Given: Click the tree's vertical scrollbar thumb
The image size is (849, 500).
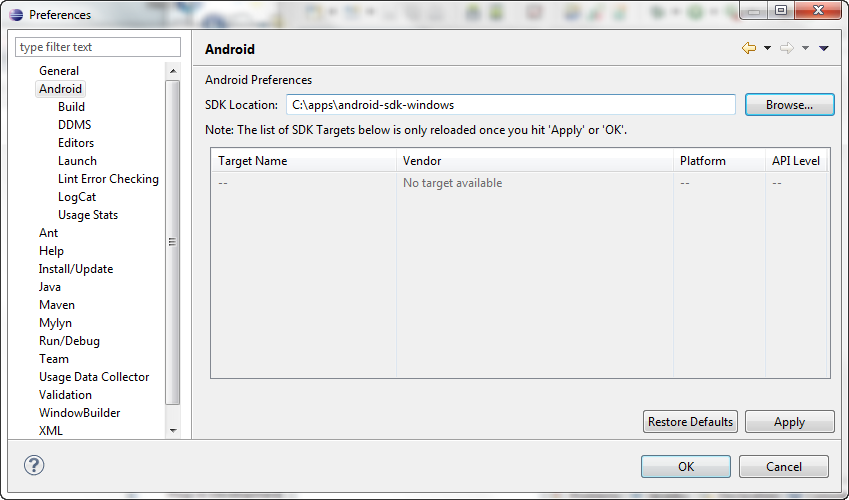Looking at the screenshot, I should (173, 242).
